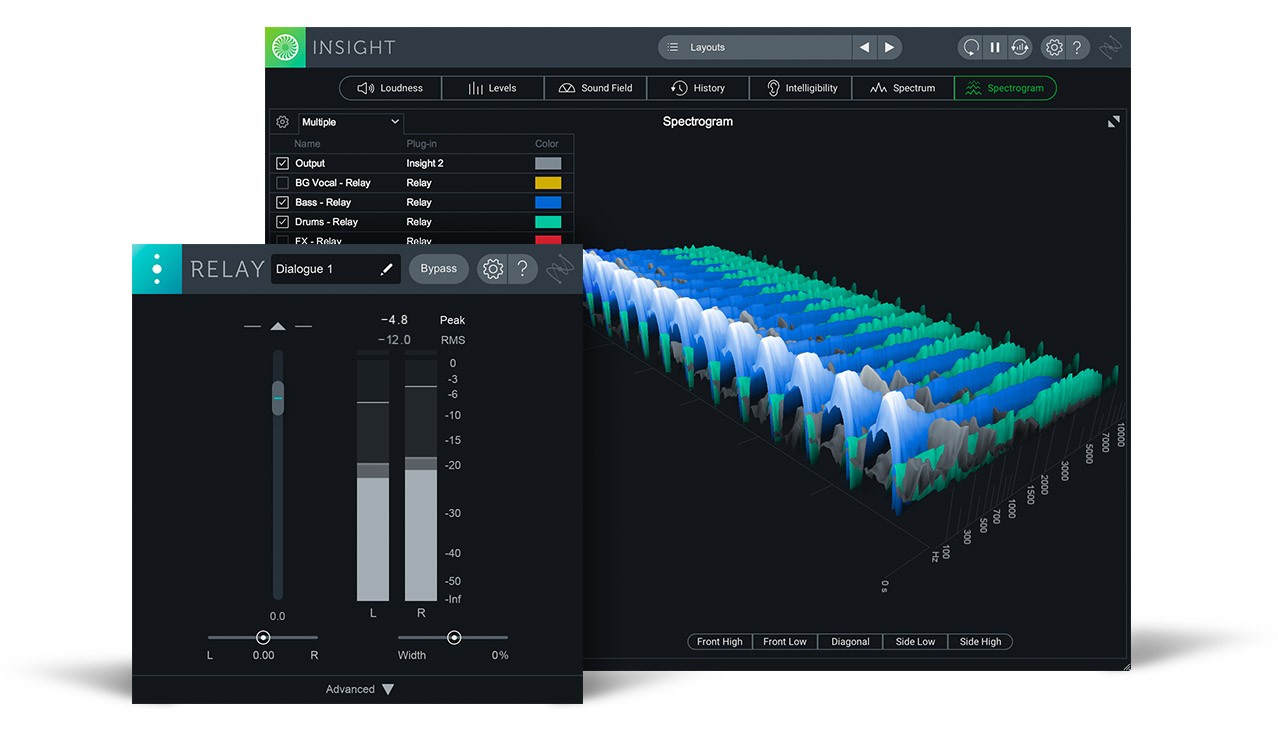Open Relay settings gear icon
This screenshot has height=738, width=1278.
[x=492, y=269]
